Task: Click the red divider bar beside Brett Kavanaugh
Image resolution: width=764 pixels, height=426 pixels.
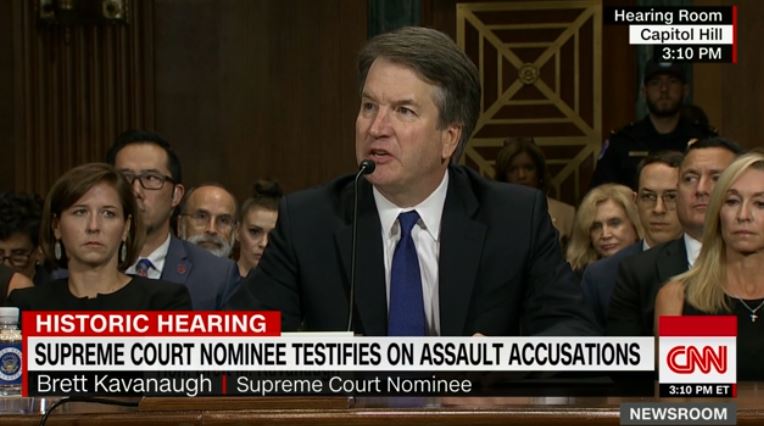Action: click(224, 385)
